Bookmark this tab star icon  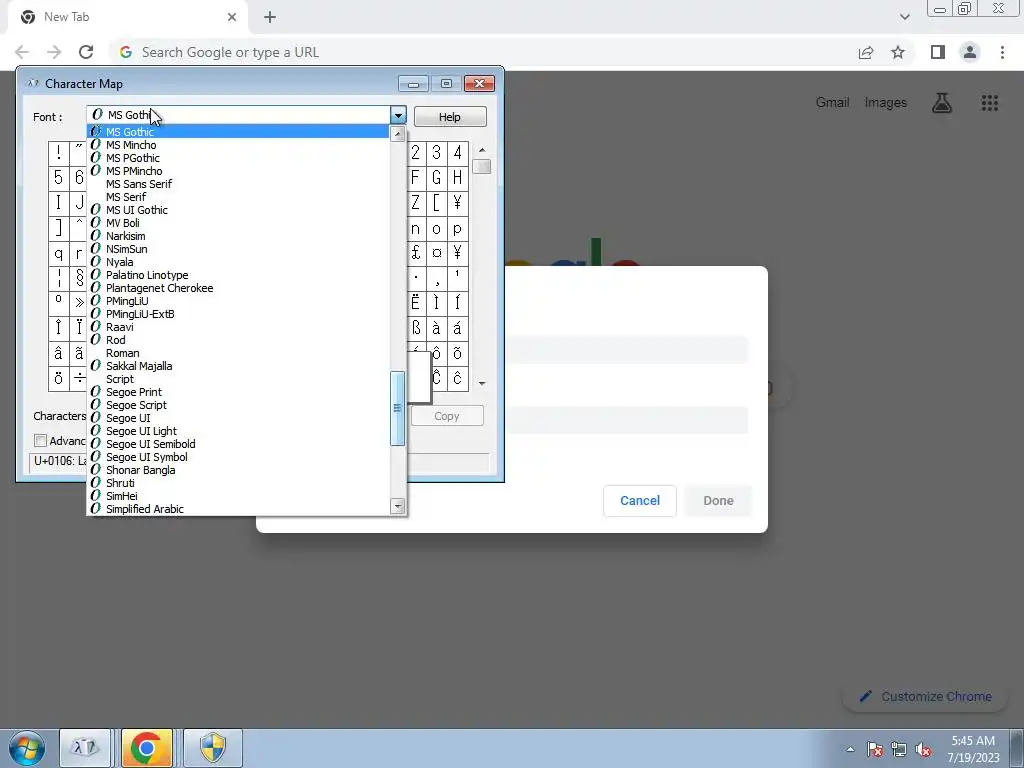[898, 52]
